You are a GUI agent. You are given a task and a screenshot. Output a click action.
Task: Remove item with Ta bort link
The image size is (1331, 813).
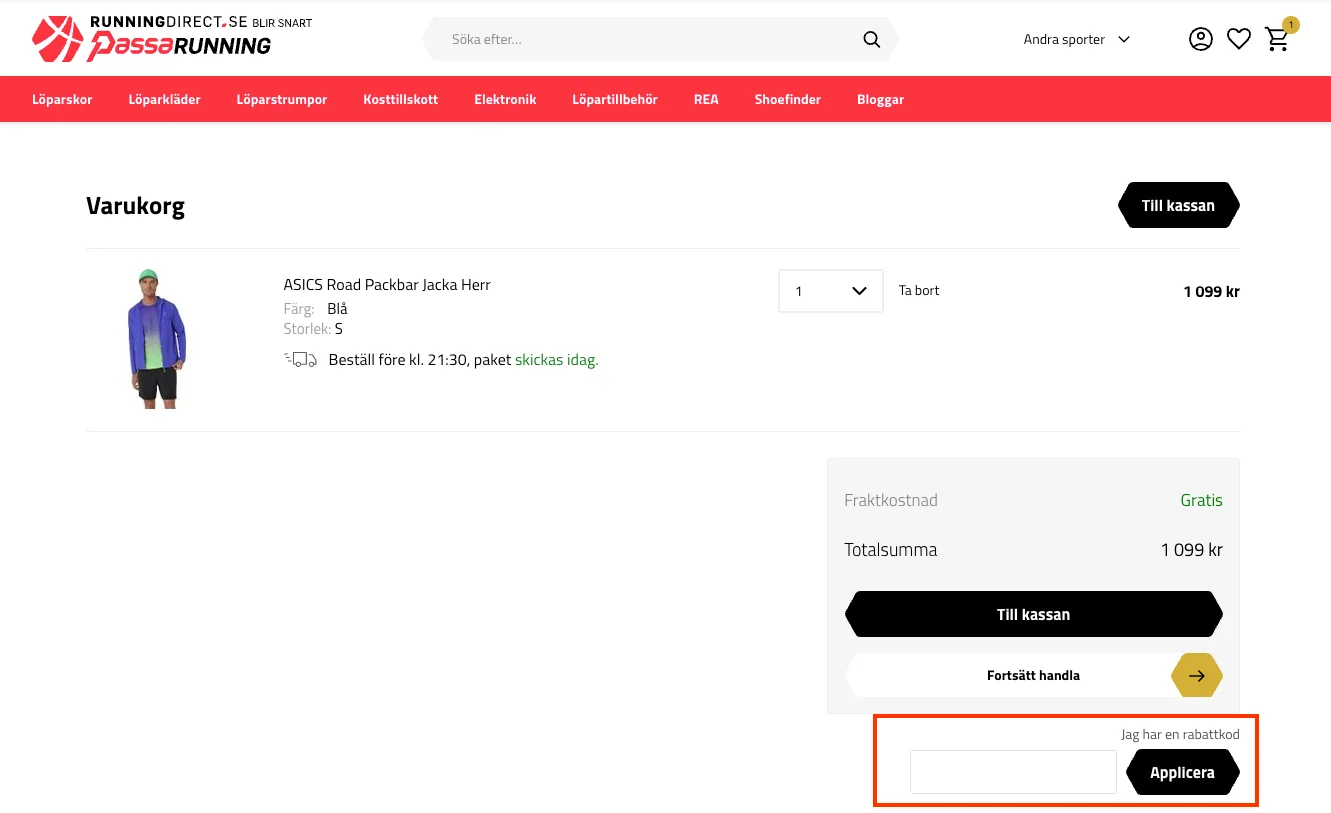click(918, 289)
